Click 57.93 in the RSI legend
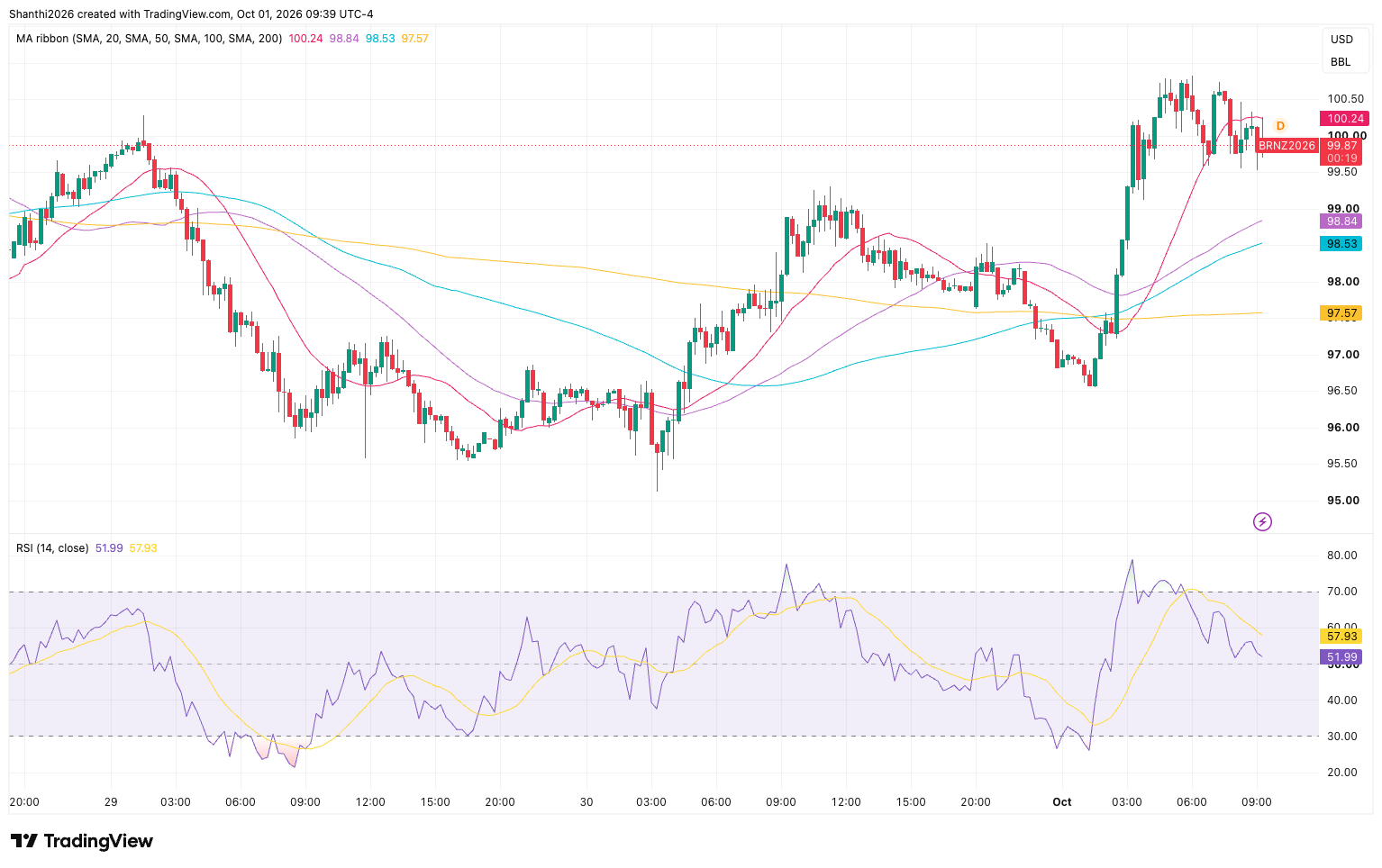1382x868 pixels. (x=143, y=547)
